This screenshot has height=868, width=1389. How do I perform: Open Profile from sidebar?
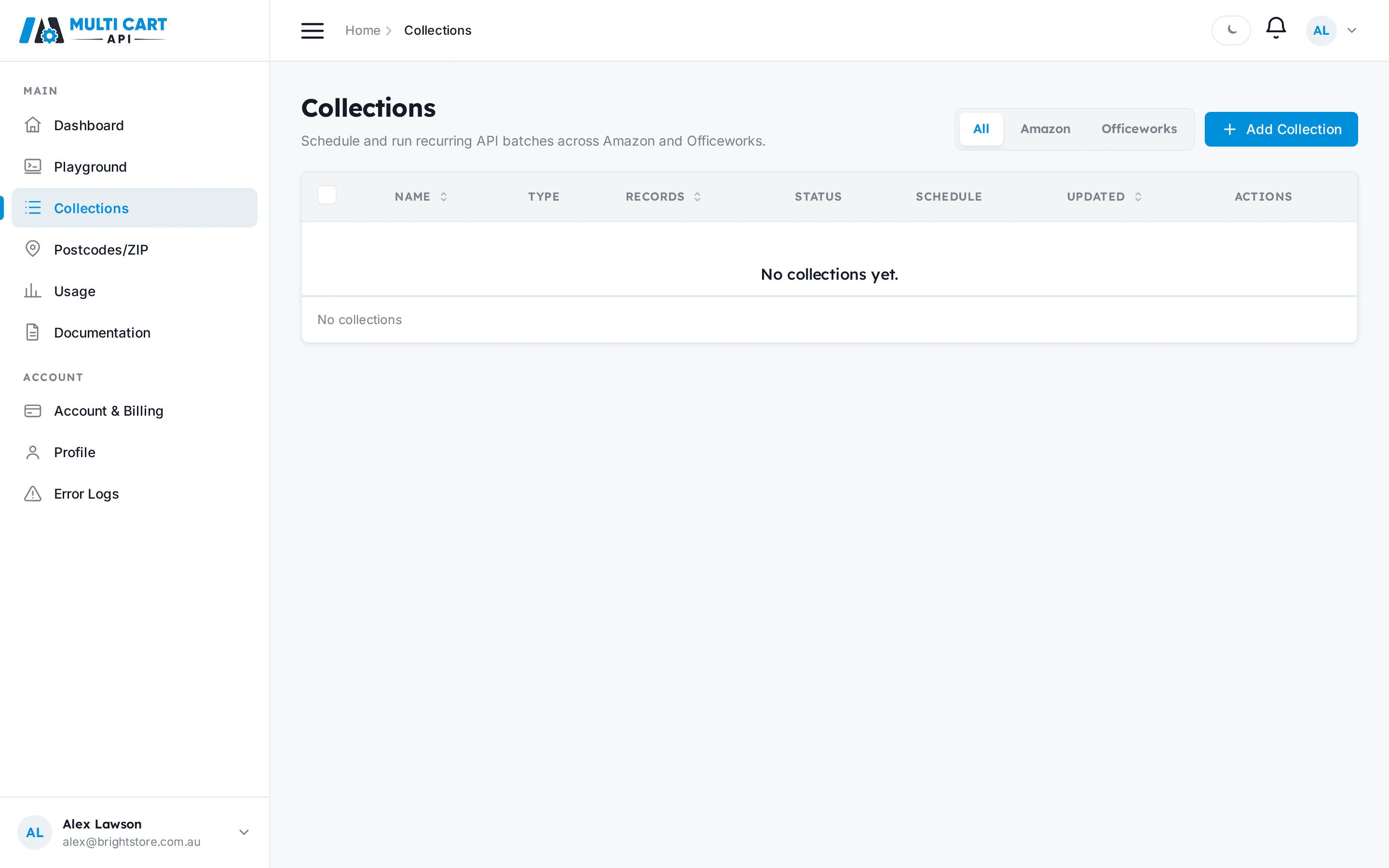pos(134,452)
